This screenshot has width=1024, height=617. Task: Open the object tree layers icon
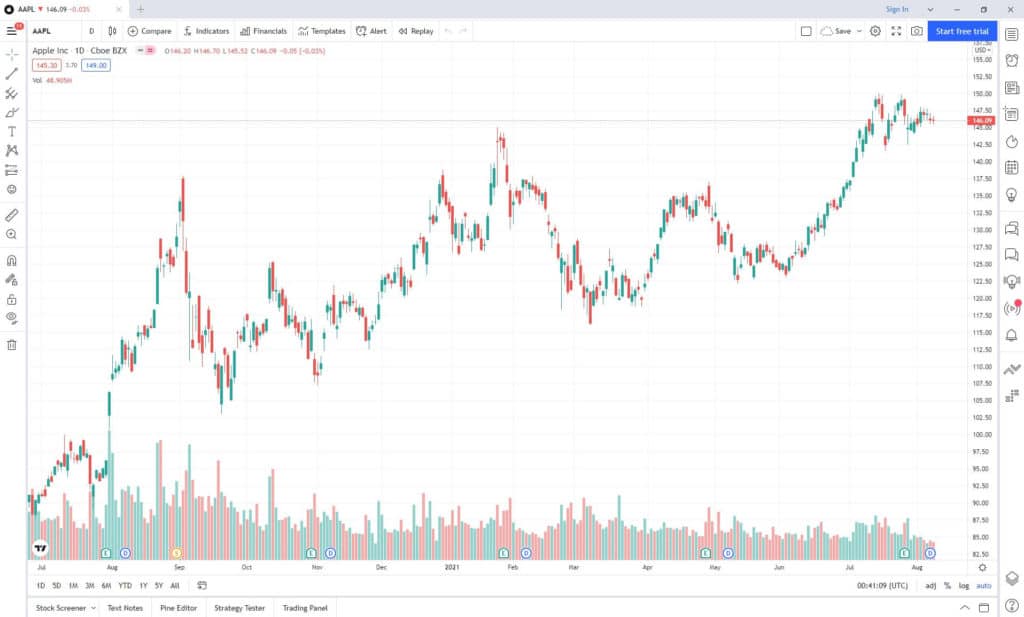[x=1012, y=578]
